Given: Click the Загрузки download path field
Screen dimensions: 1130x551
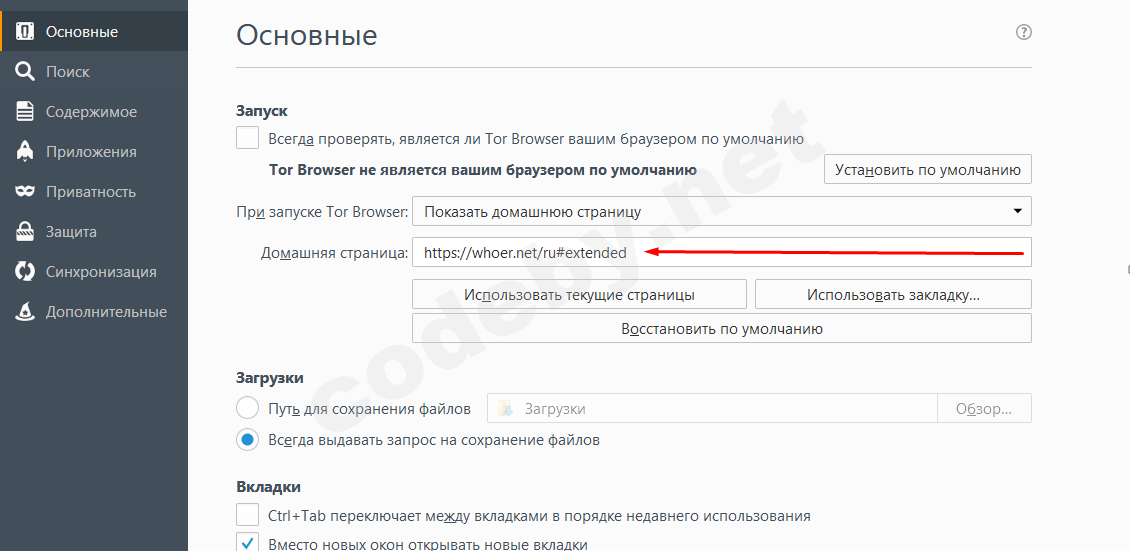Looking at the screenshot, I should (x=712, y=408).
